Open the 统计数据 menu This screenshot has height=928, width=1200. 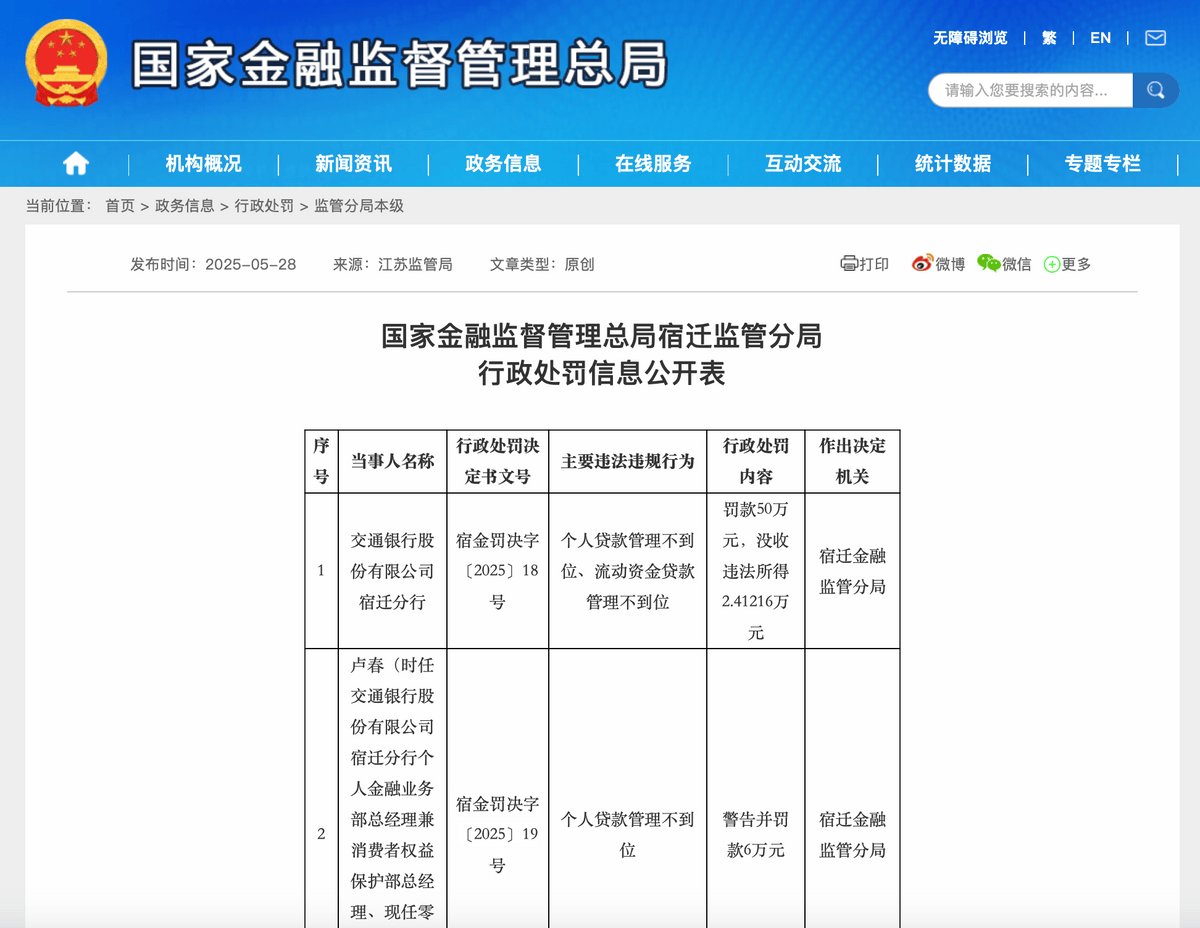(953, 164)
